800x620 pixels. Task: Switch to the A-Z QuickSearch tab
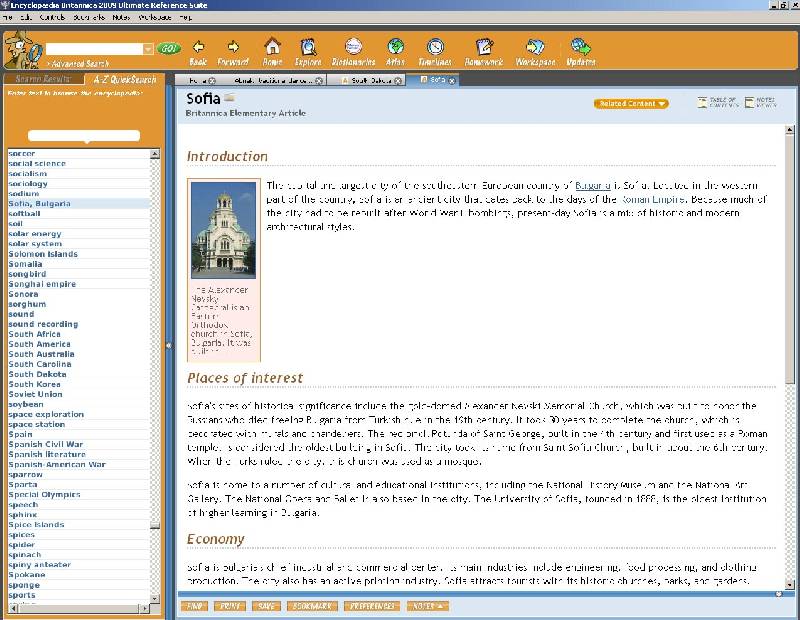125,79
